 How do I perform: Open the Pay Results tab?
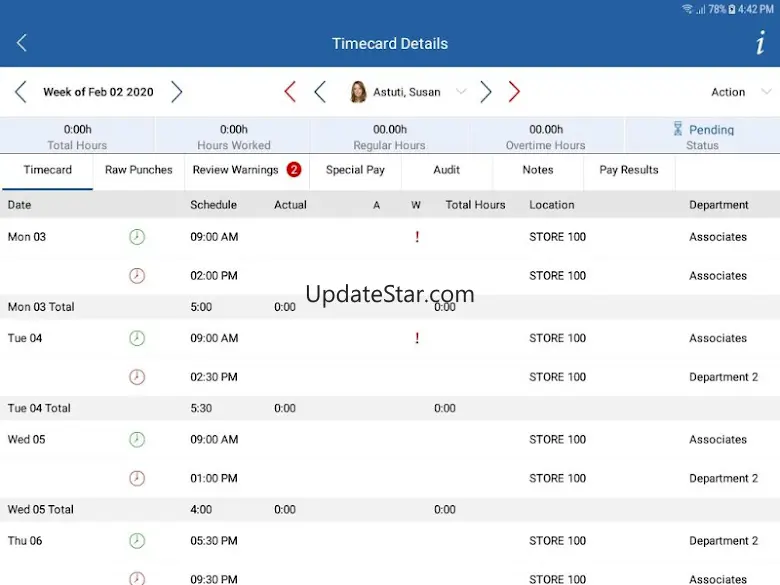click(629, 170)
